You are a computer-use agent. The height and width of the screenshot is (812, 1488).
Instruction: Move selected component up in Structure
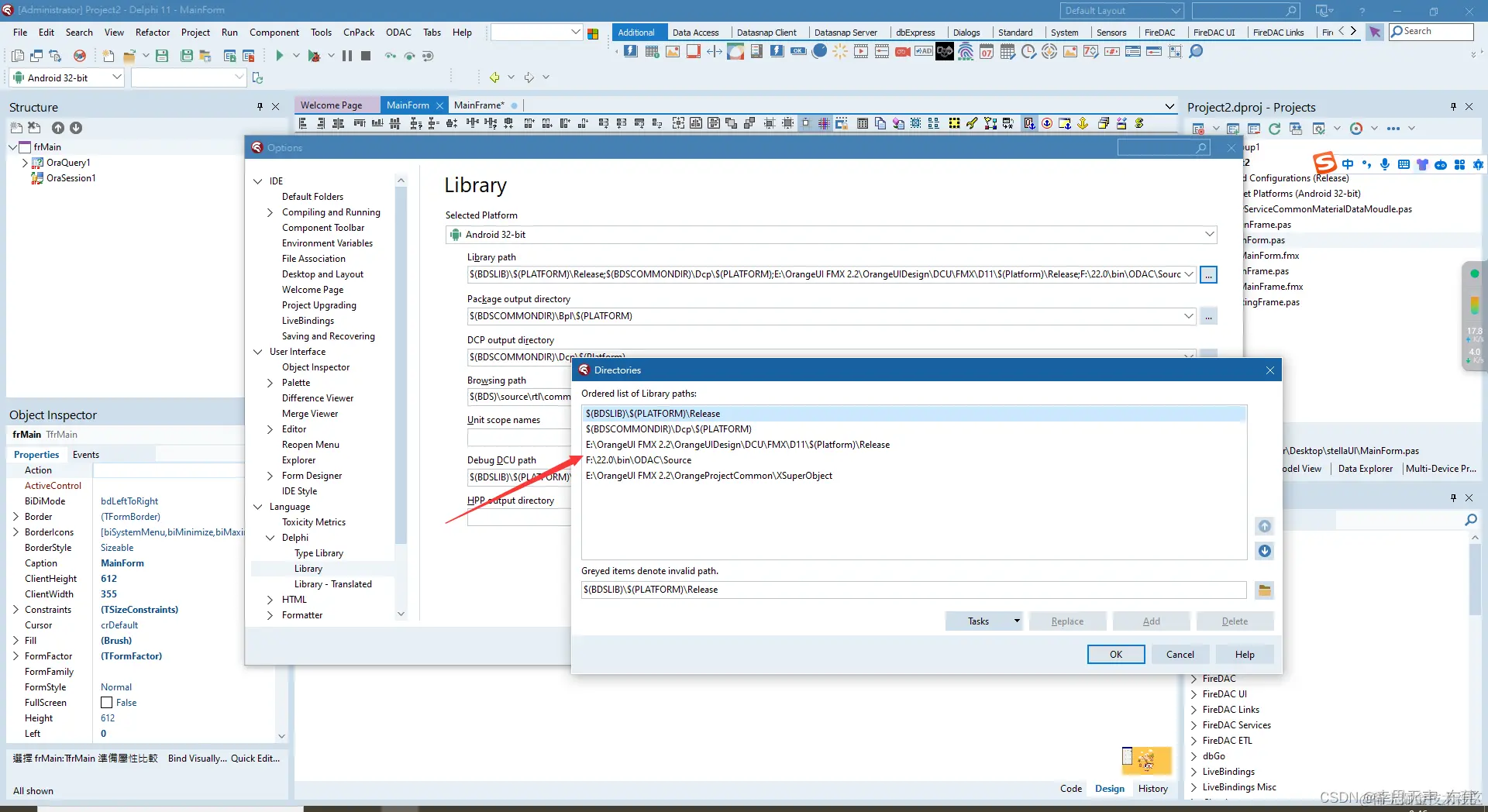coord(57,128)
